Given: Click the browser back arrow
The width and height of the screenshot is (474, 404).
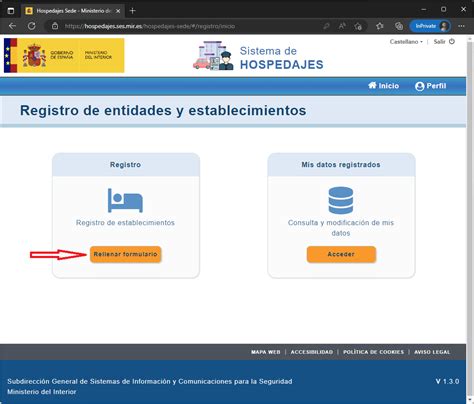Looking at the screenshot, I should tap(12, 26).
